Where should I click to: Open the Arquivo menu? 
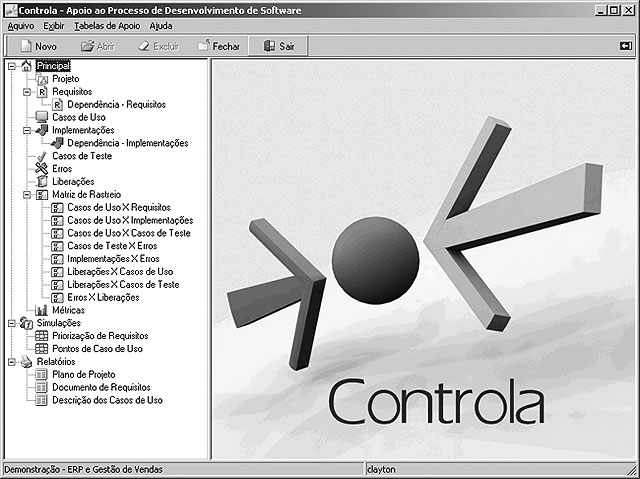point(21,26)
